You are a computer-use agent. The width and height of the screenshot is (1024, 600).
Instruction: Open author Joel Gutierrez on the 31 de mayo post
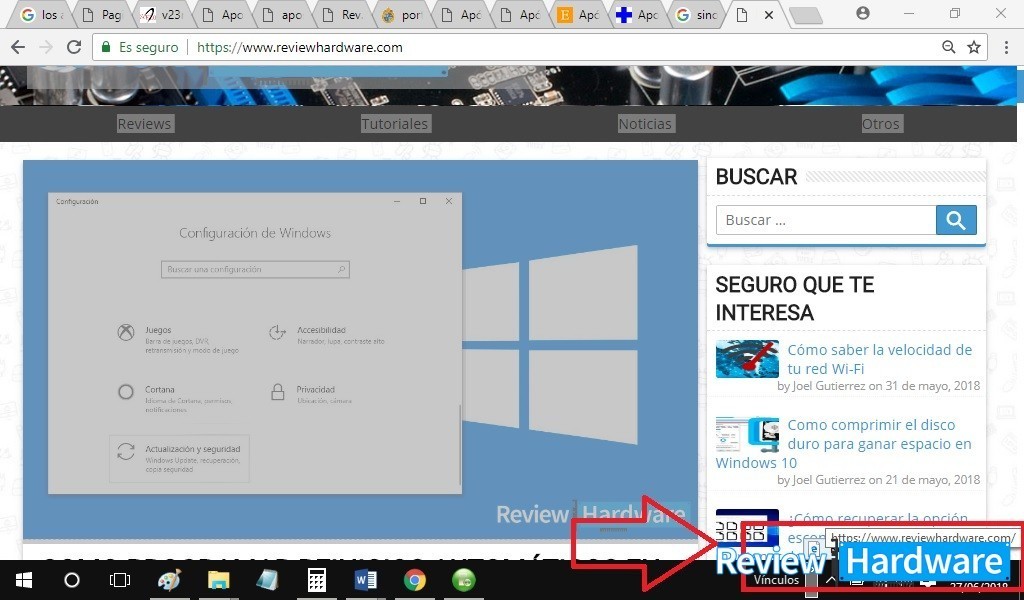click(x=829, y=386)
